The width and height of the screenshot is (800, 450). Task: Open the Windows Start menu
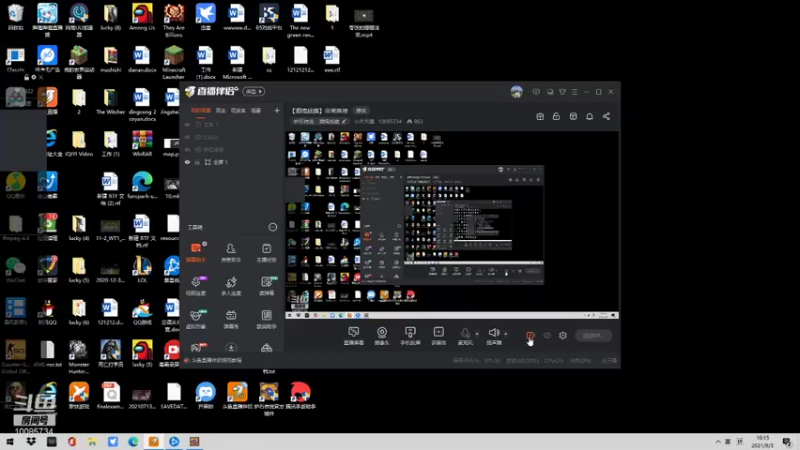[x=10, y=442]
